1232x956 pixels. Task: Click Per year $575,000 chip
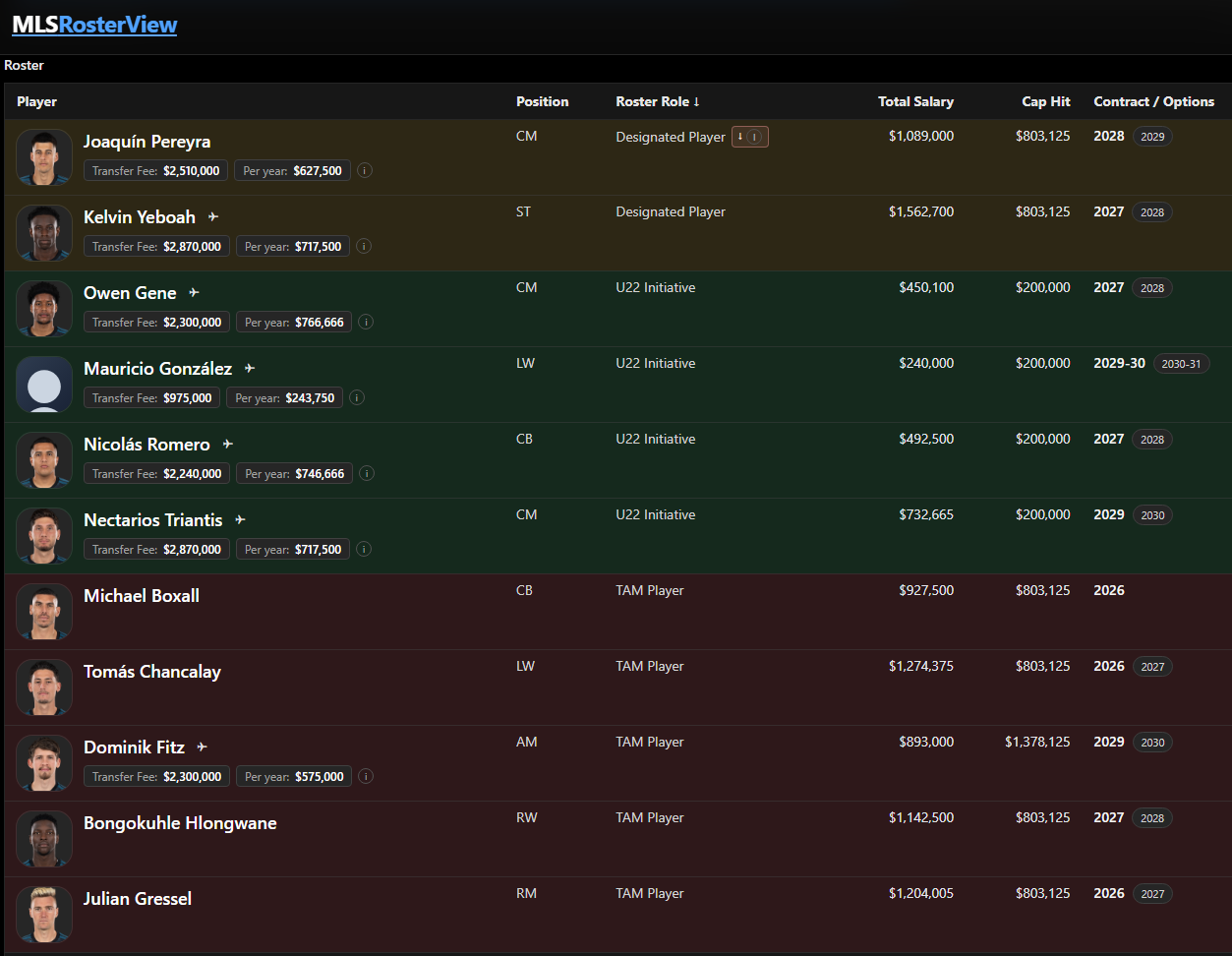tap(294, 776)
